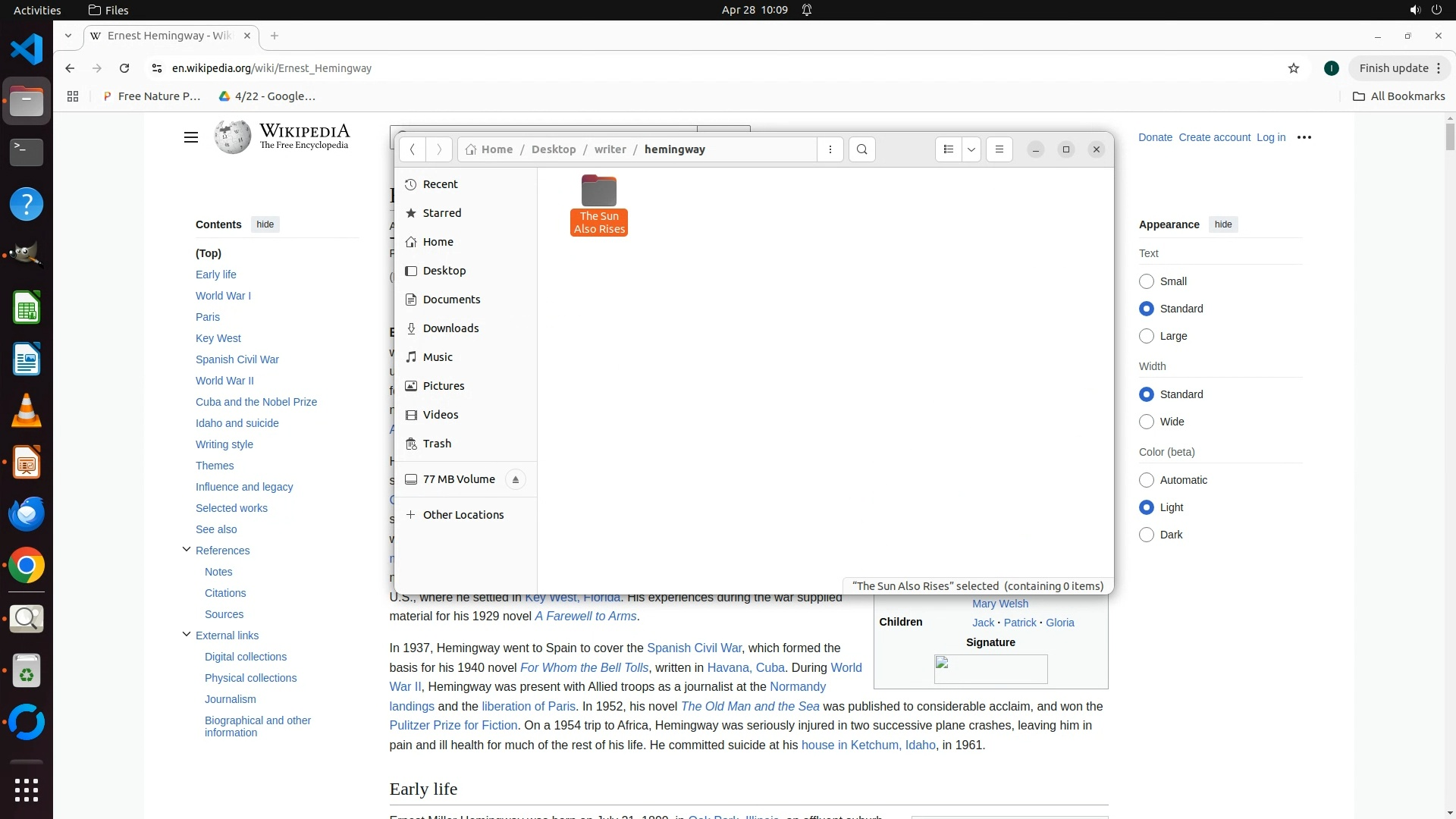Go back in the Files window
The height and width of the screenshot is (819, 1456).
click(412, 149)
